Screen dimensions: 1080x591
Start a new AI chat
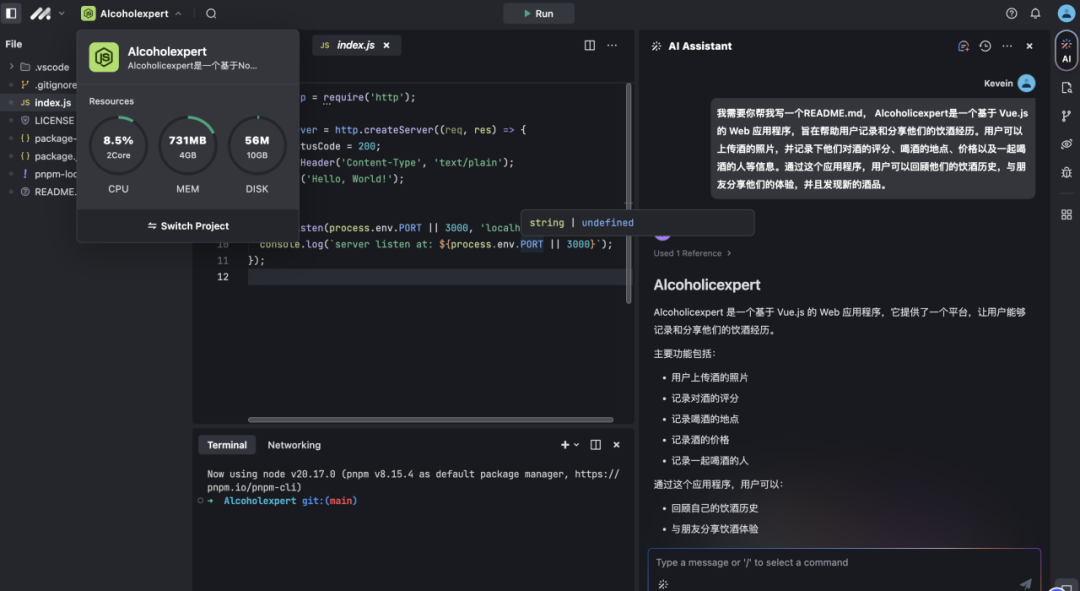point(963,46)
